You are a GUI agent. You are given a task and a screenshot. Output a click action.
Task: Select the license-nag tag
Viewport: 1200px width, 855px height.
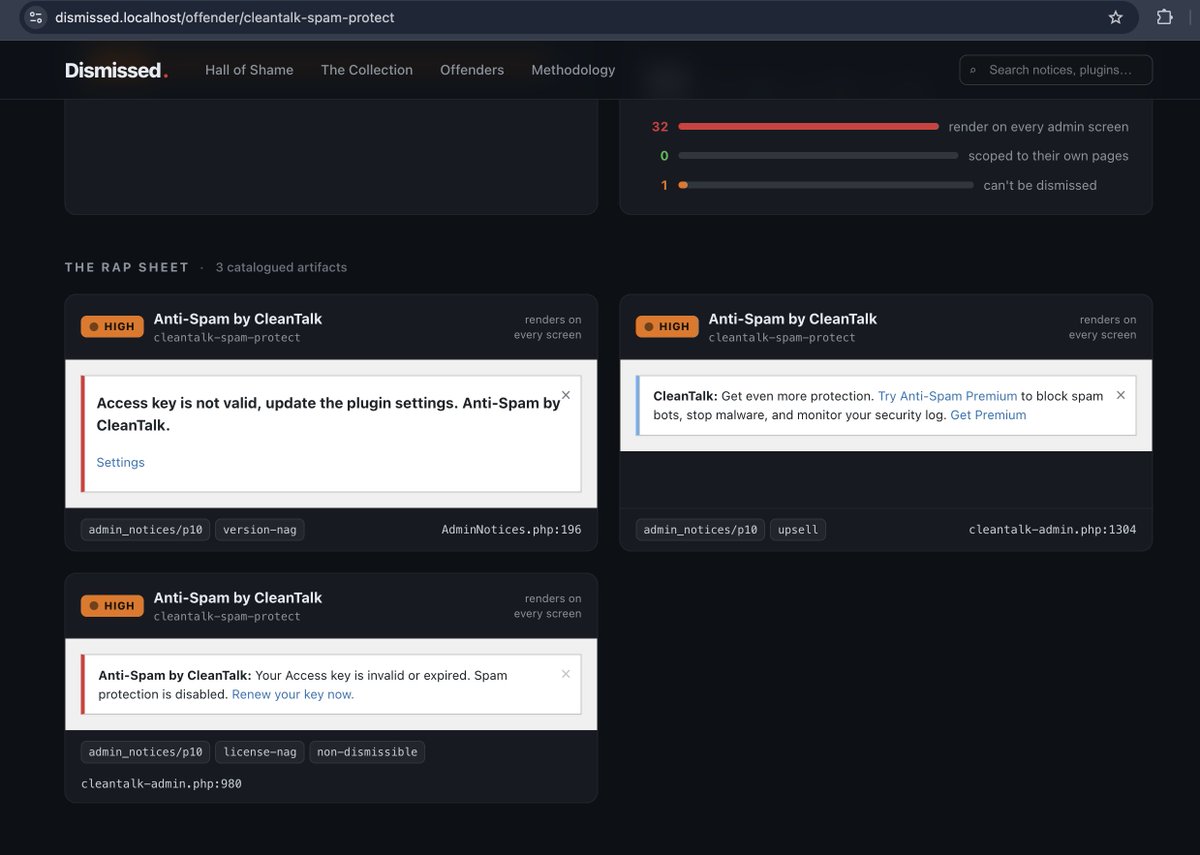[260, 752]
